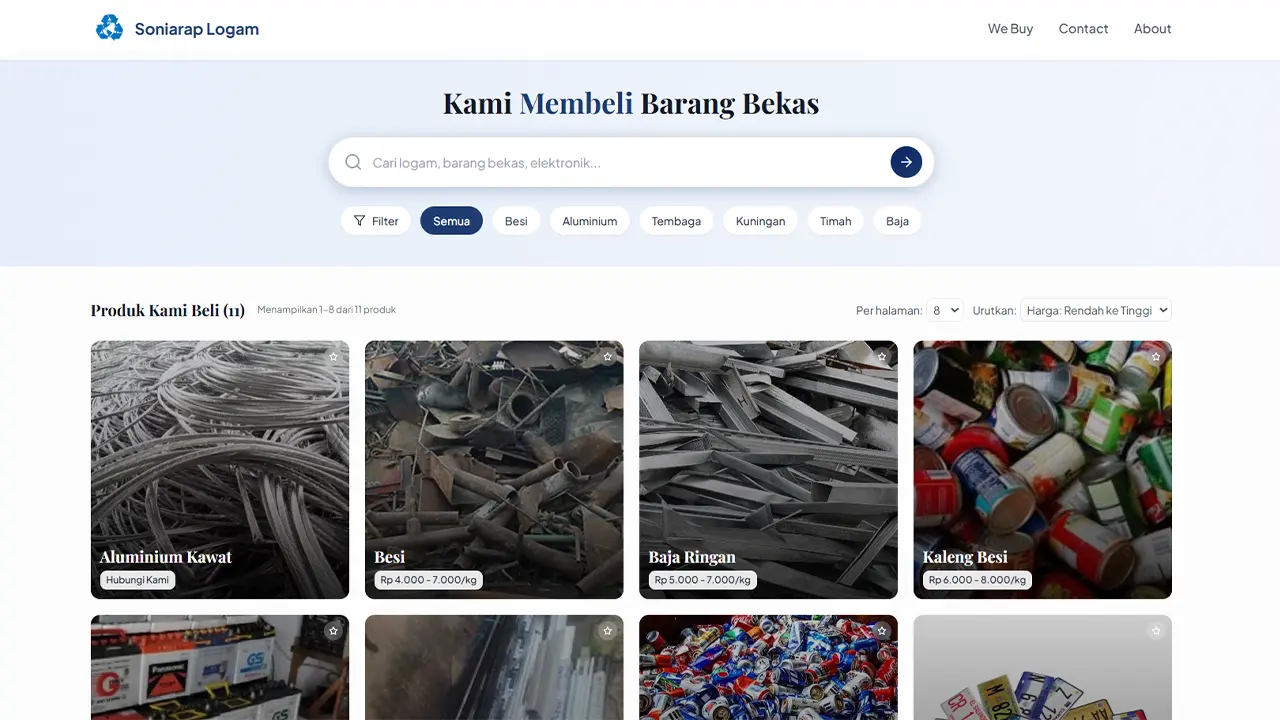Open the Aluminium Kawat product image

coord(220,470)
